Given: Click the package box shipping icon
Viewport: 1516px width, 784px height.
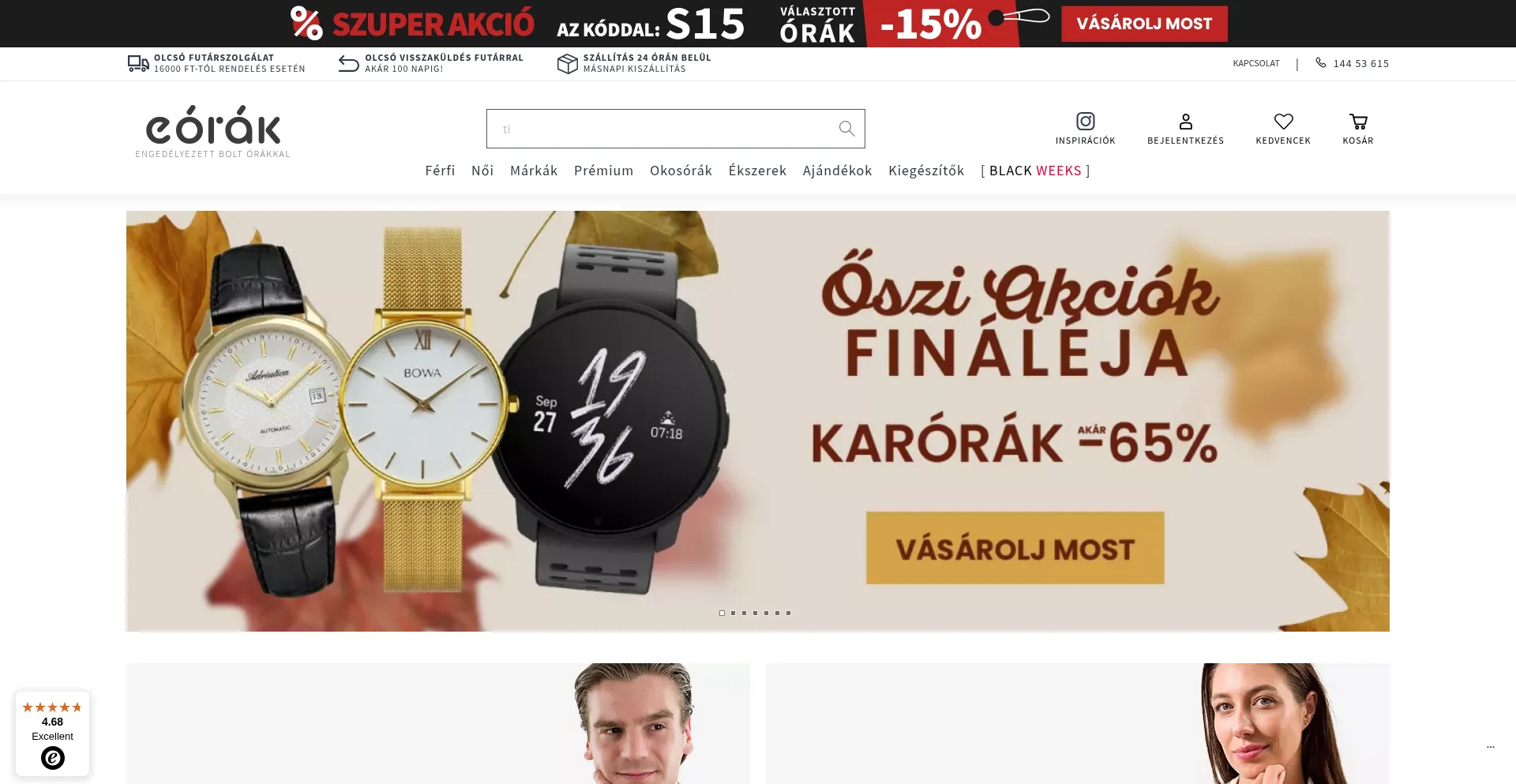Looking at the screenshot, I should tap(567, 63).
